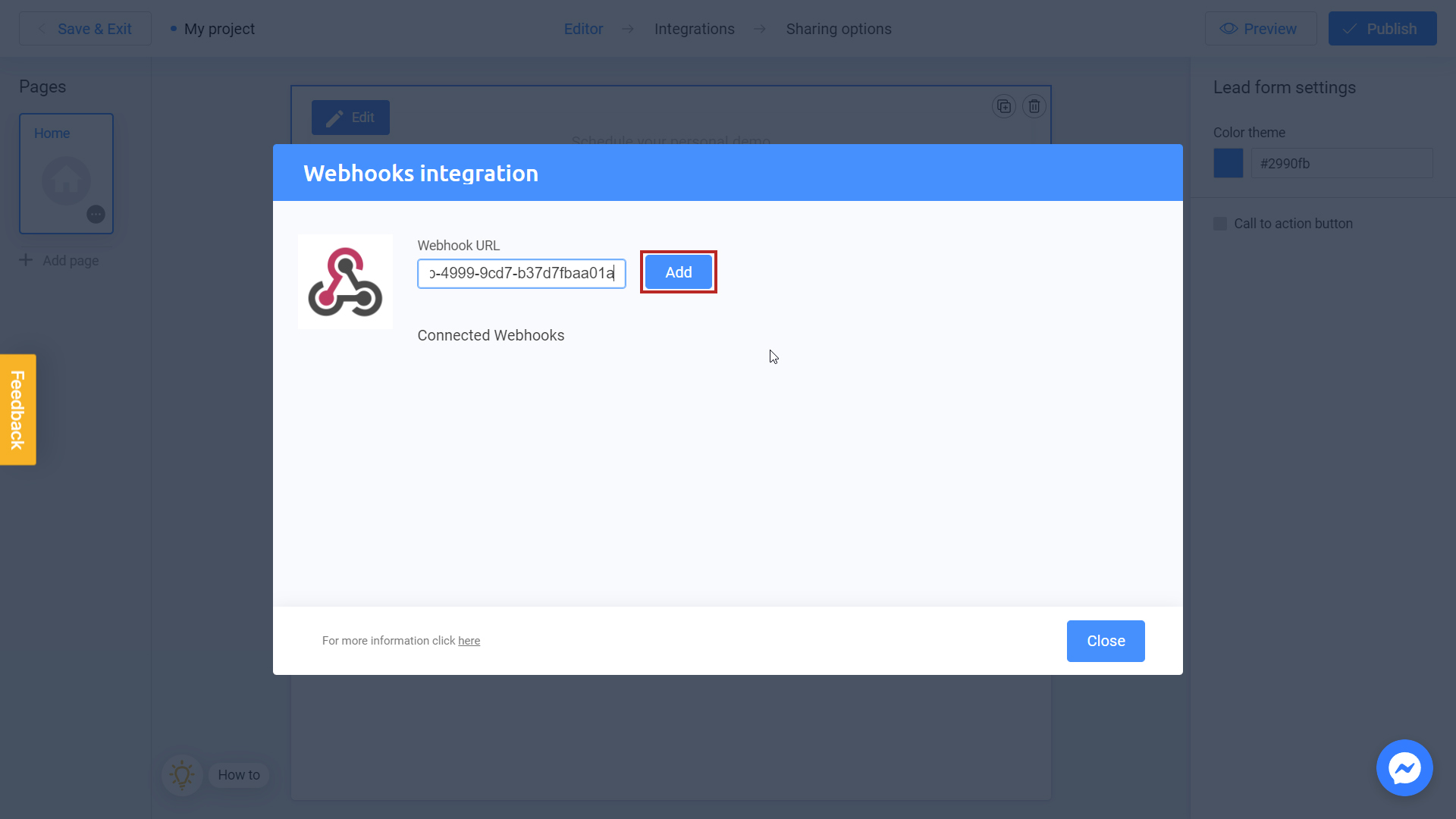
Task: Click the Webhook URL input field
Action: click(x=521, y=272)
